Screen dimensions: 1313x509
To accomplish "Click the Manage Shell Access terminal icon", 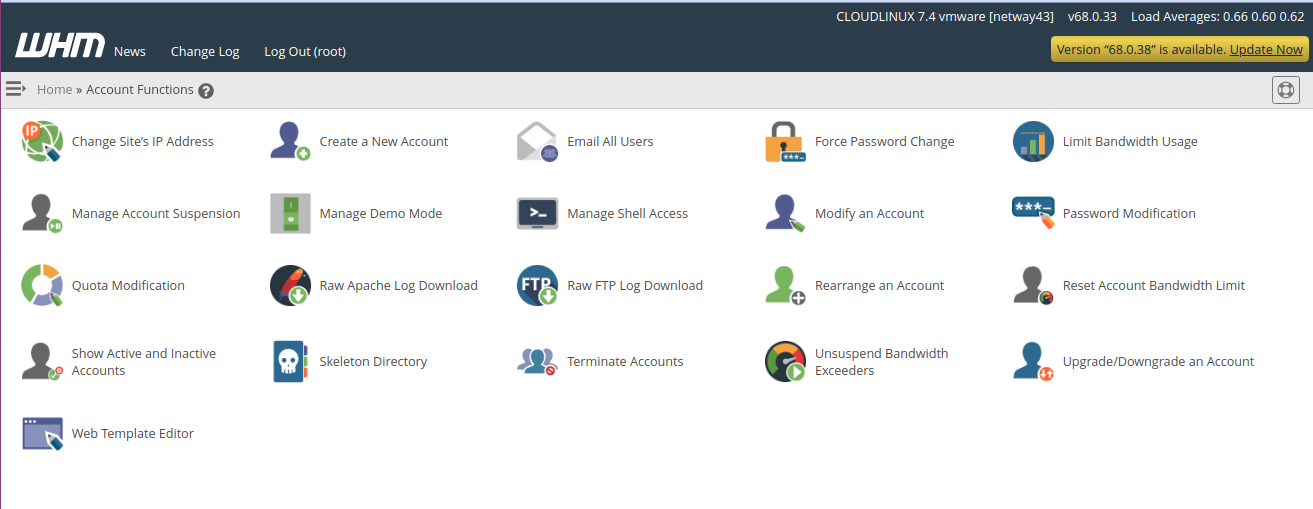I will point(537,214).
